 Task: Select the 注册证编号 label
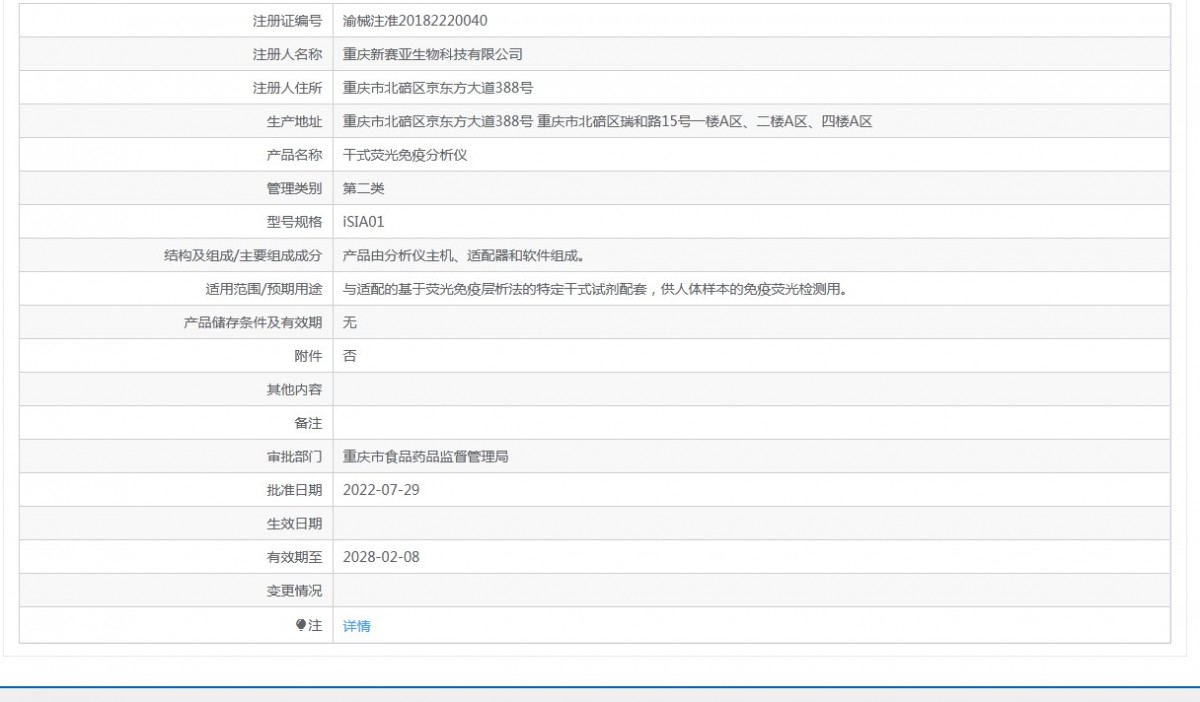click(287, 20)
